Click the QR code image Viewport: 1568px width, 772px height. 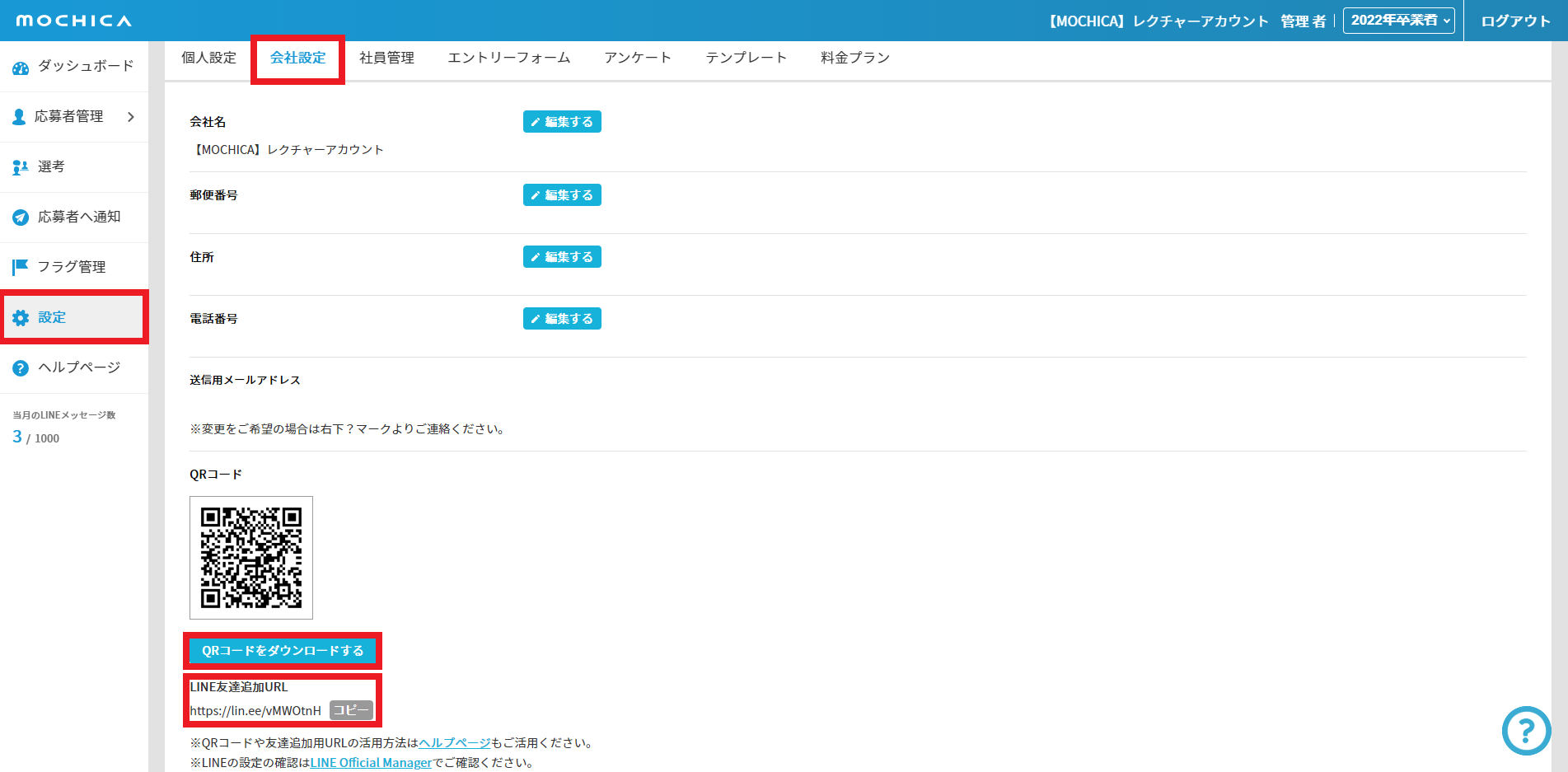tap(251, 558)
